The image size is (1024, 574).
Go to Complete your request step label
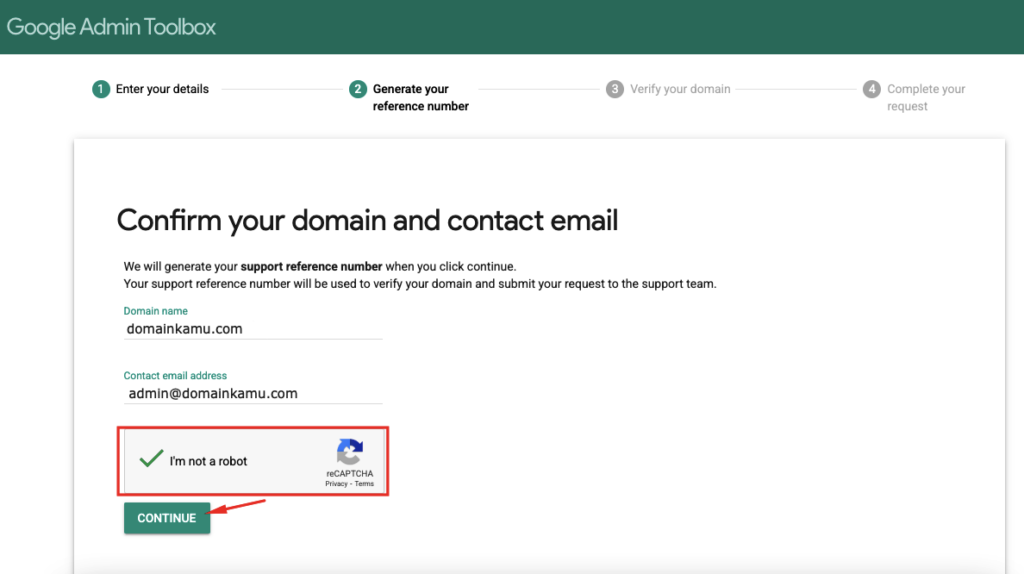tap(926, 97)
